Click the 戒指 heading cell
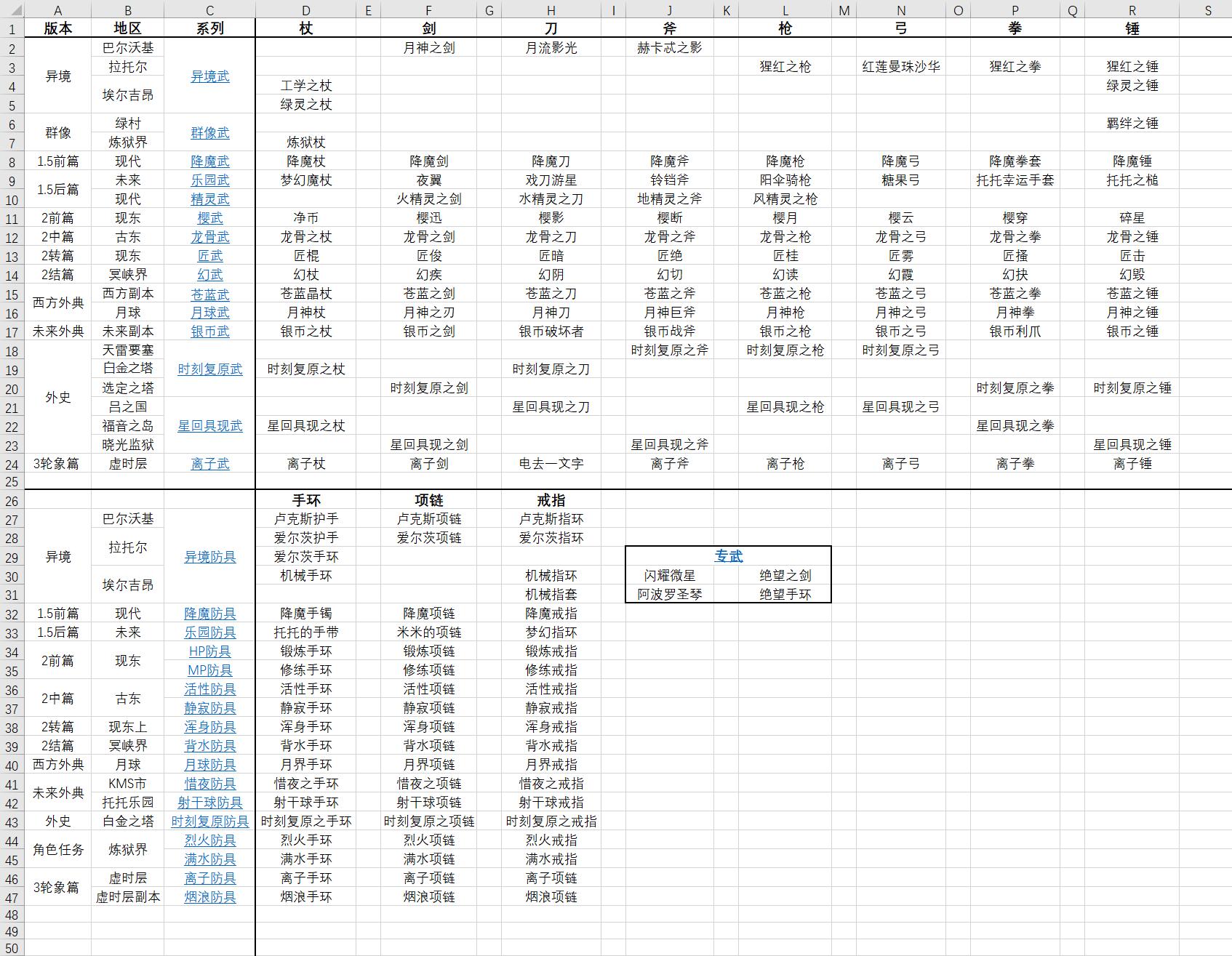The width and height of the screenshot is (1232, 956). [551, 500]
